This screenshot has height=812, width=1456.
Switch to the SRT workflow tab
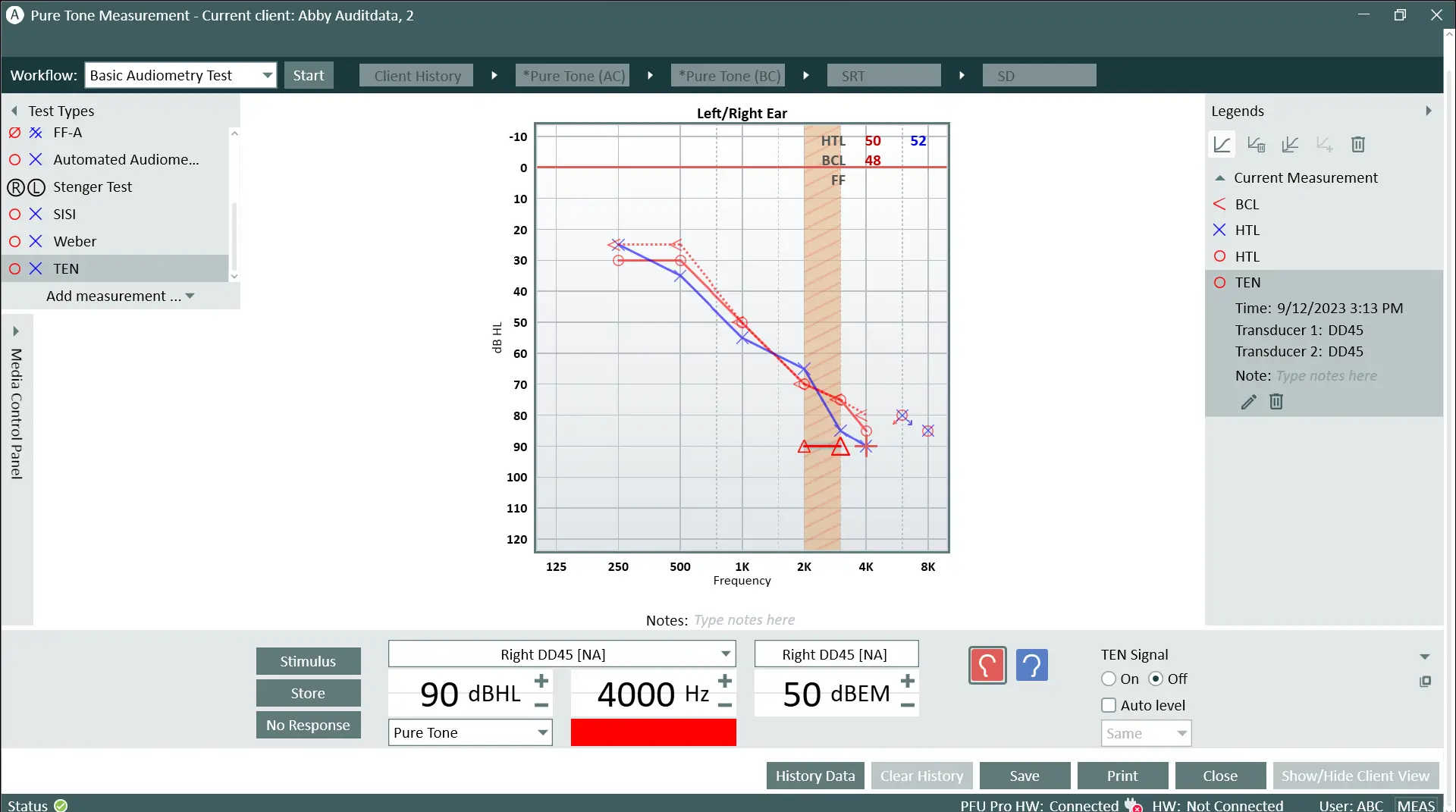pyautogui.click(x=883, y=76)
